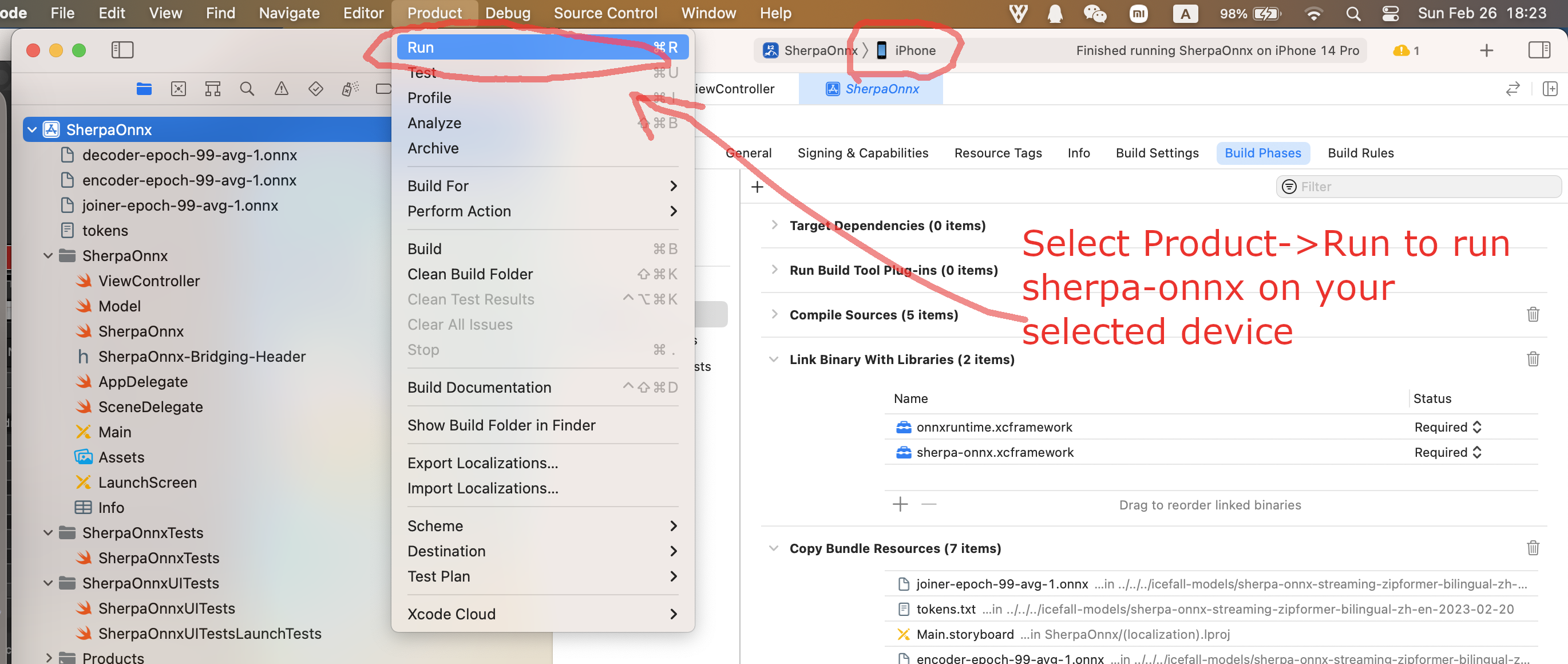Select Analyze in Product menu
The image size is (1568, 664).
click(543, 123)
